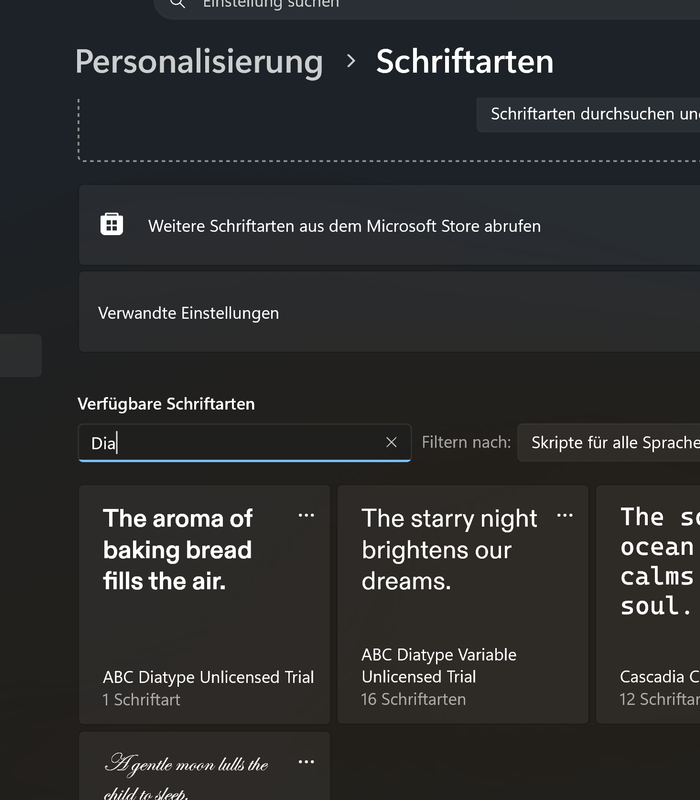Open the ABC Diatype Unlicensed Trial font card
Image resolution: width=700 pixels, height=800 pixels.
pyautogui.click(x=204, y=604)
